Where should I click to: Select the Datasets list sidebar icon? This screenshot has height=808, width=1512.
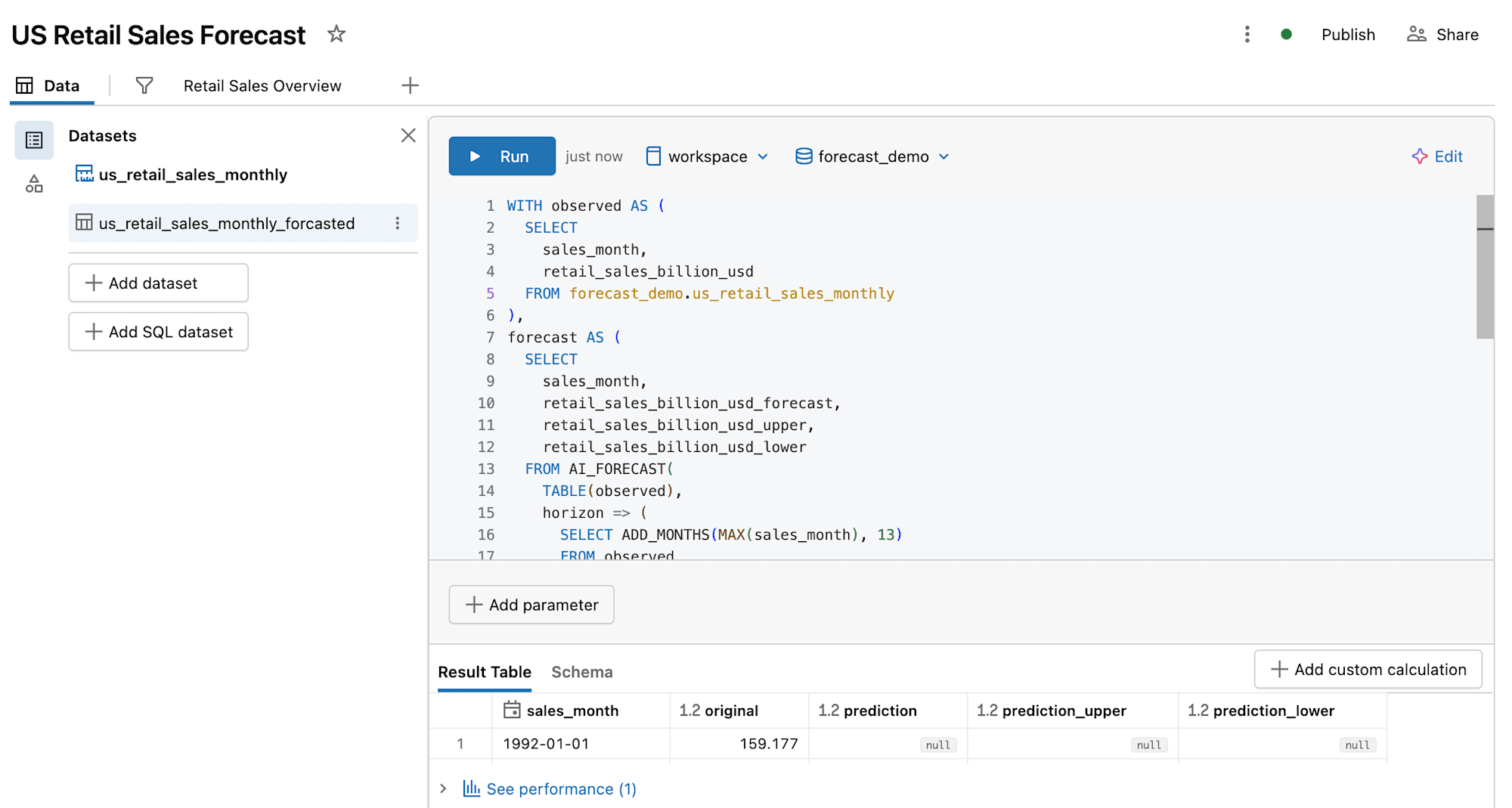click(x=34, y=140)
